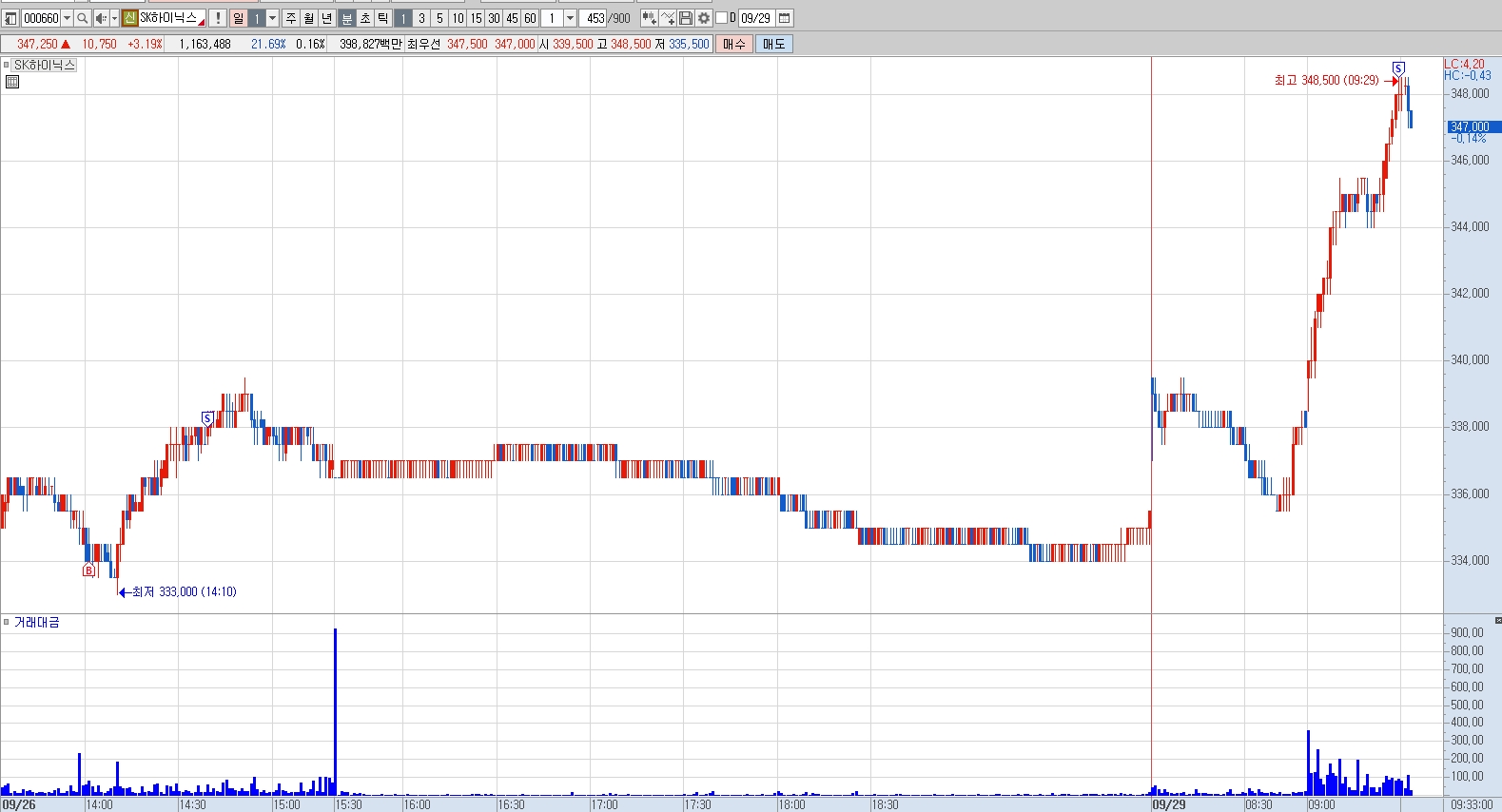The image size is (1502, 812).
Task: Toggle the D checkbox before date
Action: 721,18
